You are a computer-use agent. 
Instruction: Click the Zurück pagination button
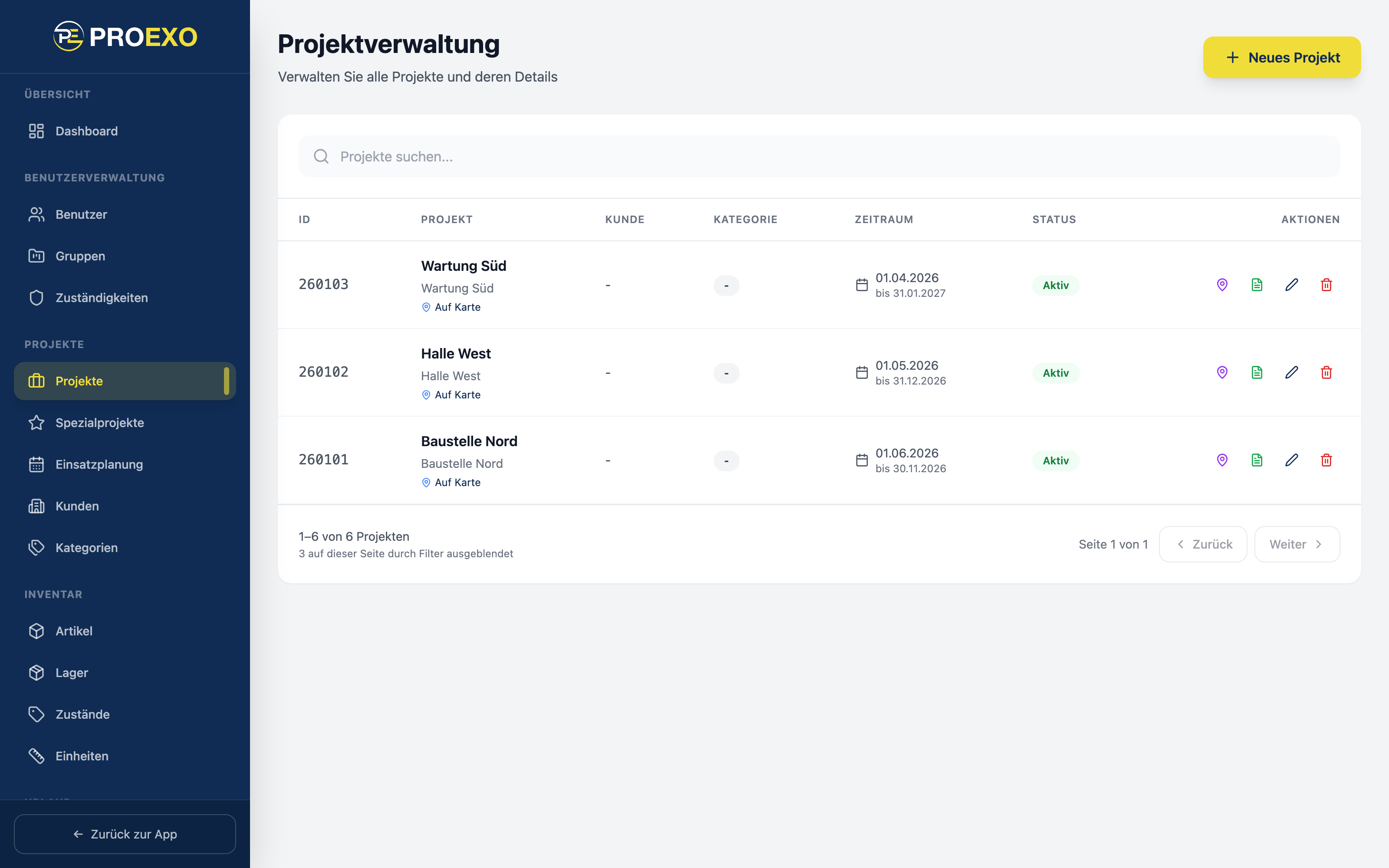[x=1203, y=544]
